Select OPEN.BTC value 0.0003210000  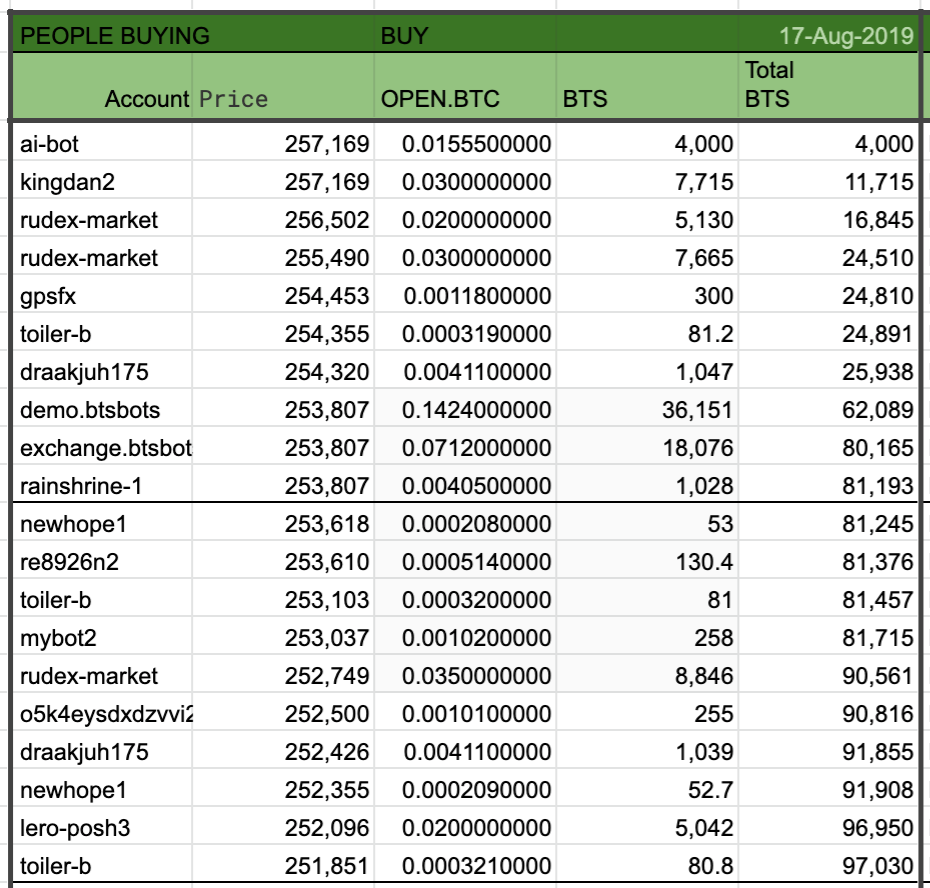(465, 865)
